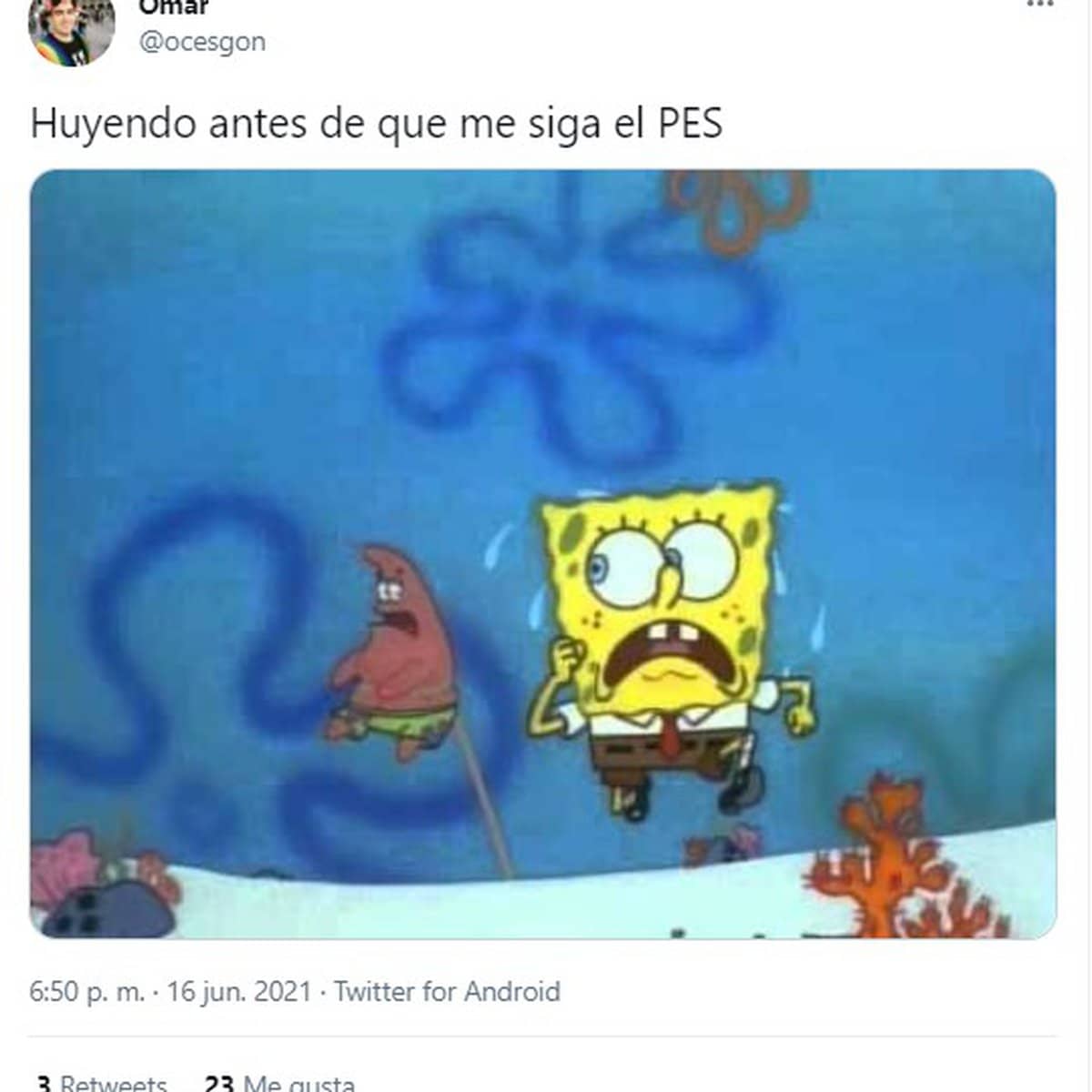Click Patrick running in the image
Image resolution: width=1092 pixels, height=1092 pixels.
393,652
